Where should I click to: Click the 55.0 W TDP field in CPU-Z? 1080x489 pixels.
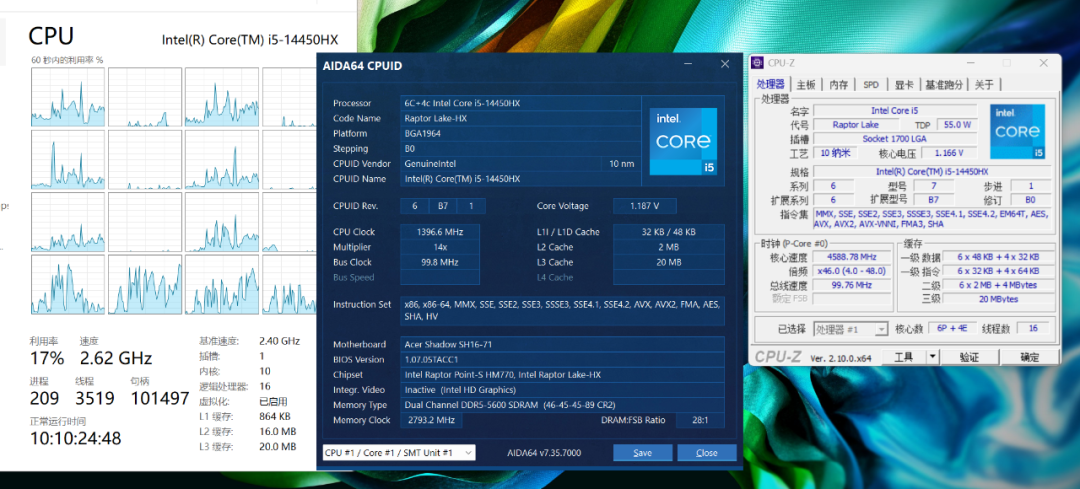tap(957, 125)
